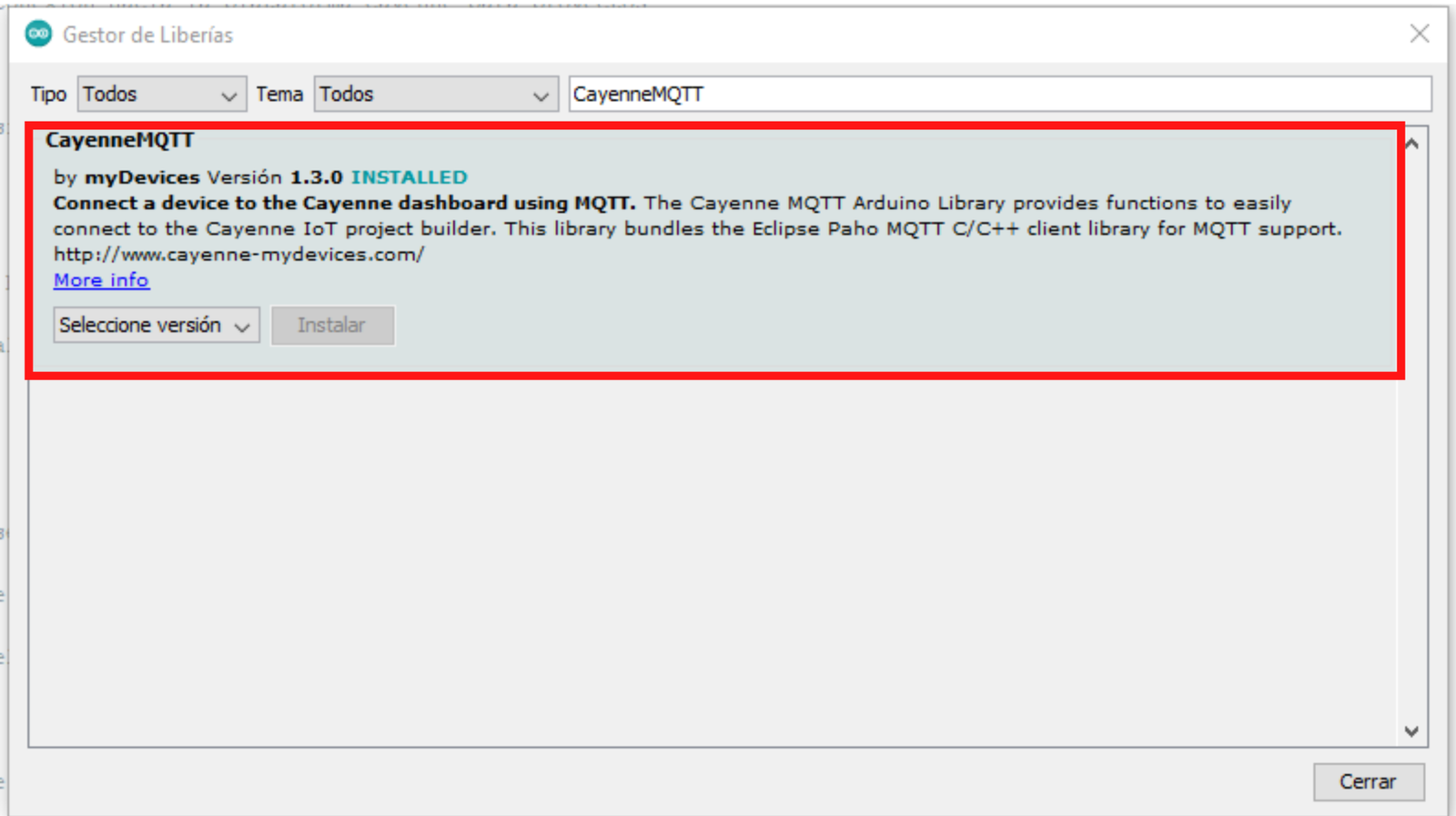The height and width of the screenshot is (816, 1456).
Task: Open the Seleccione versión dropdown
Action: click(156, 326)
